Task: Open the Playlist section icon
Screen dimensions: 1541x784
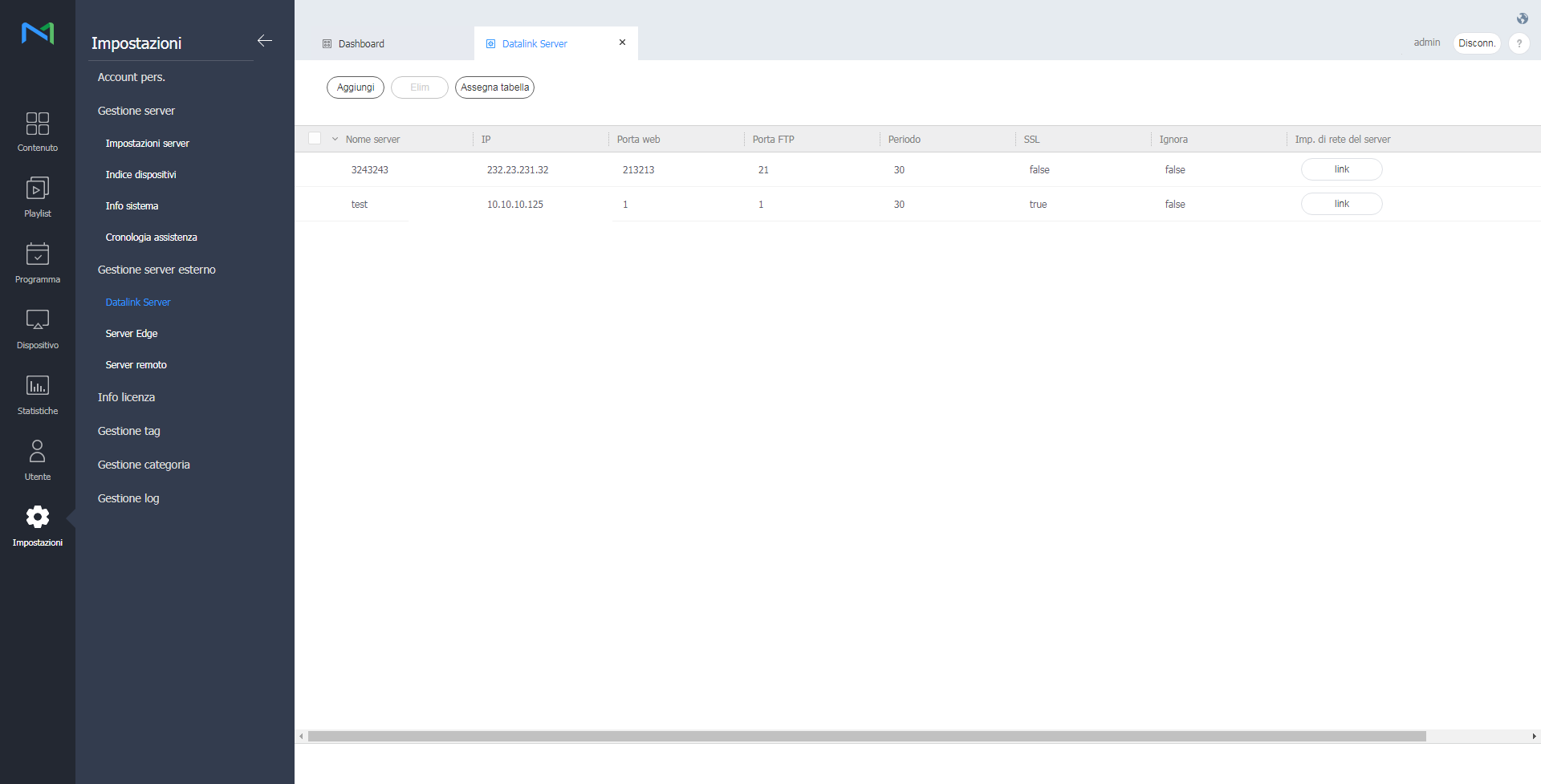Action: point(37,189)
